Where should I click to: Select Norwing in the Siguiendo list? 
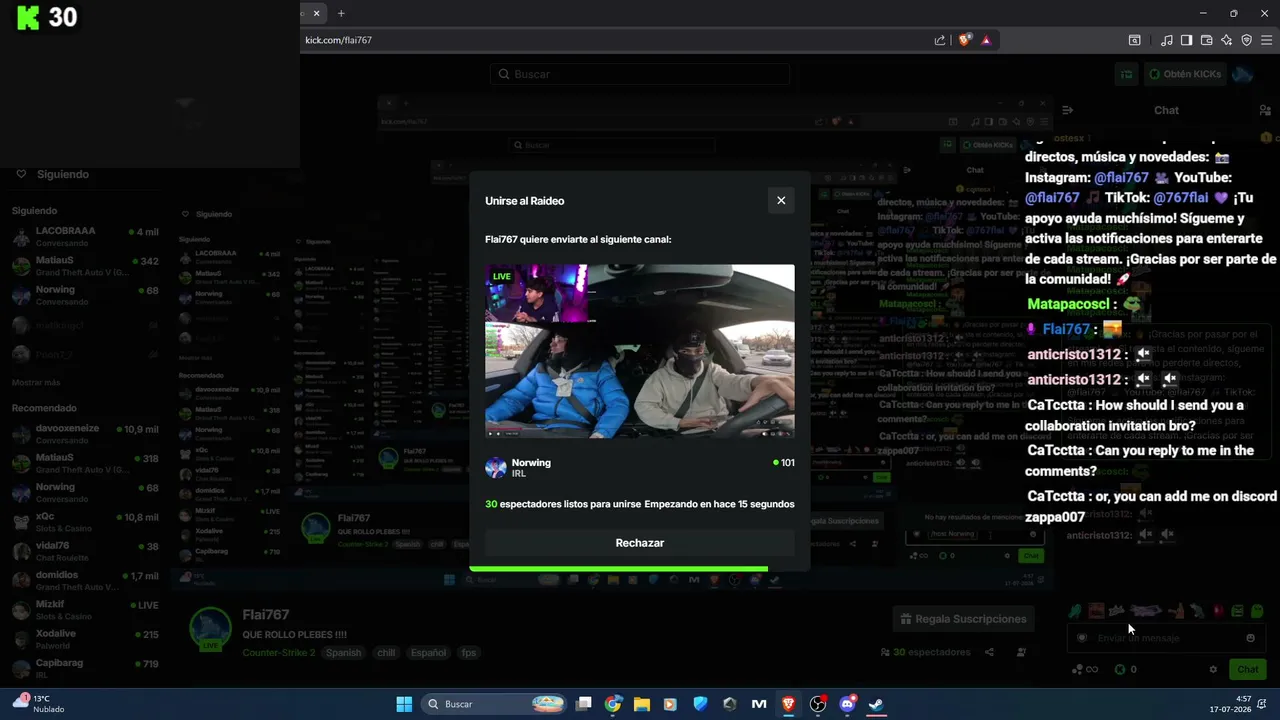[85, 295]
